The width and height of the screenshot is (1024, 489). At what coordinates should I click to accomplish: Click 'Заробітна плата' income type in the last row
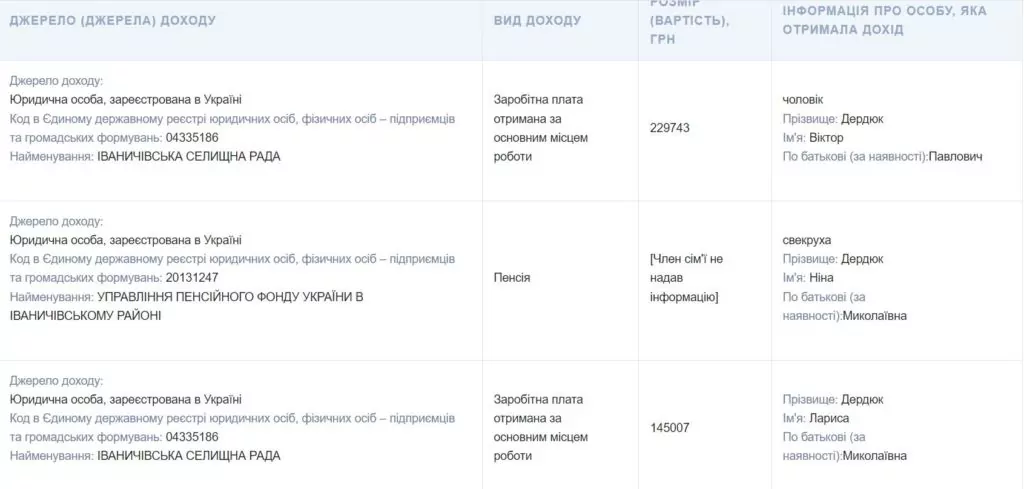point(538,399)
